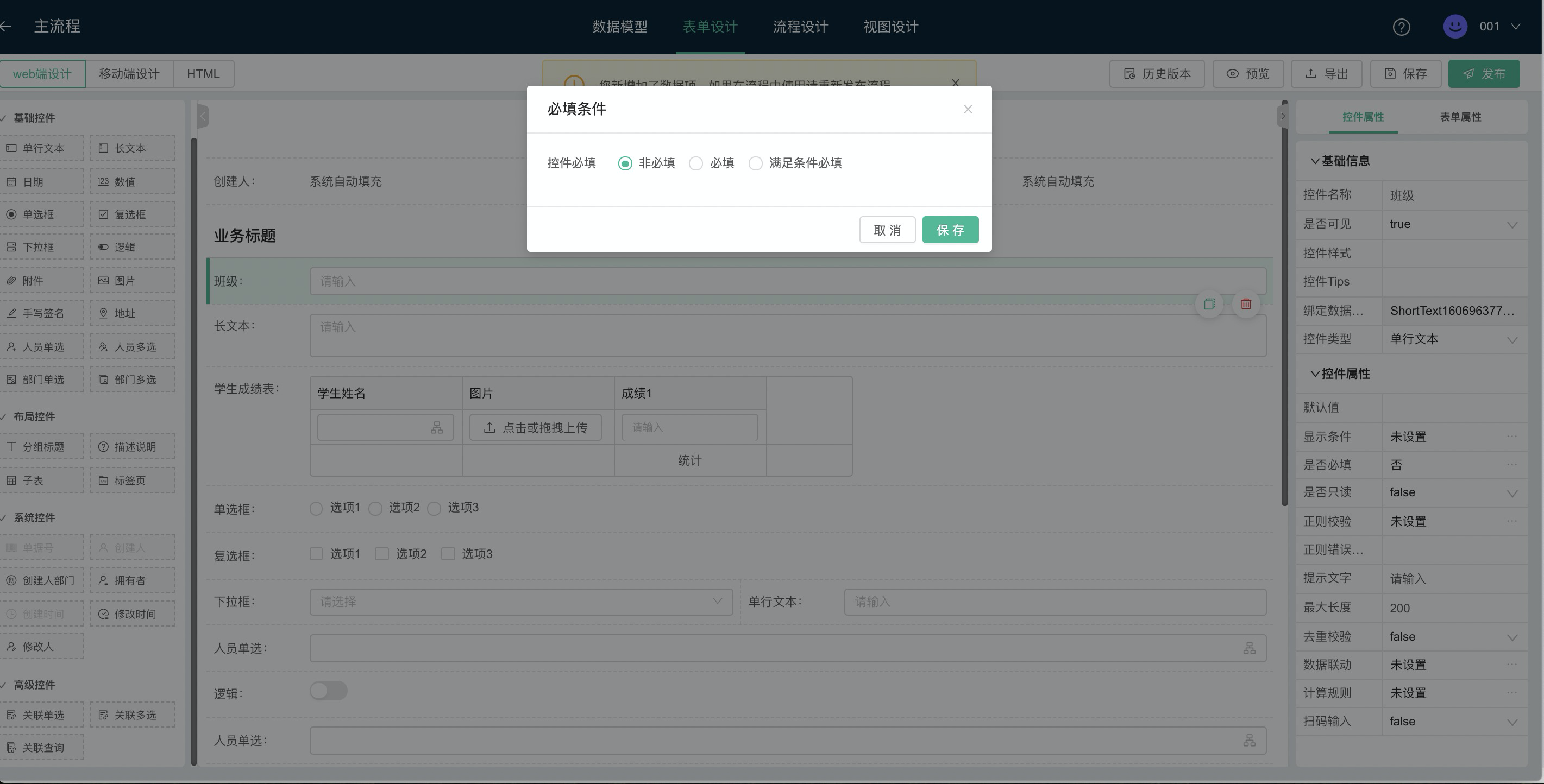Click 保存 in the 必填条件 dialog
The width and height of the screenshot is (1544, 784).
click(x=950, y=230)
